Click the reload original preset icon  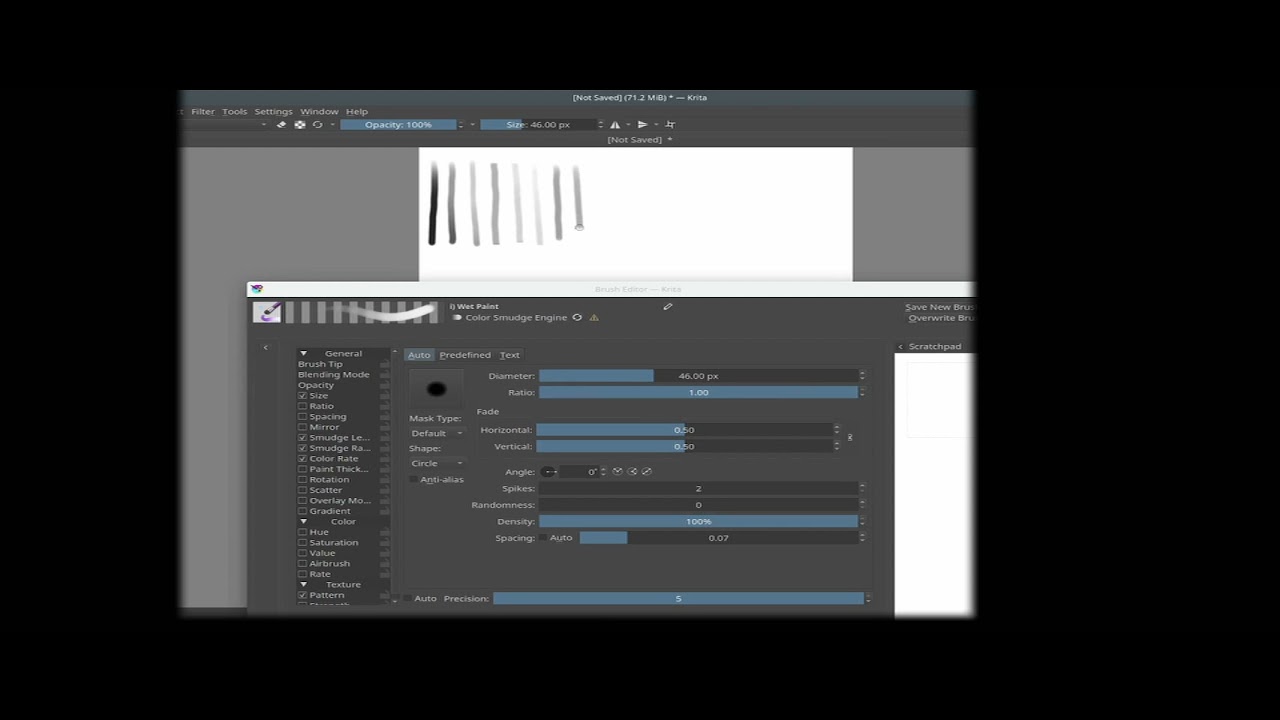coord(318,125)
